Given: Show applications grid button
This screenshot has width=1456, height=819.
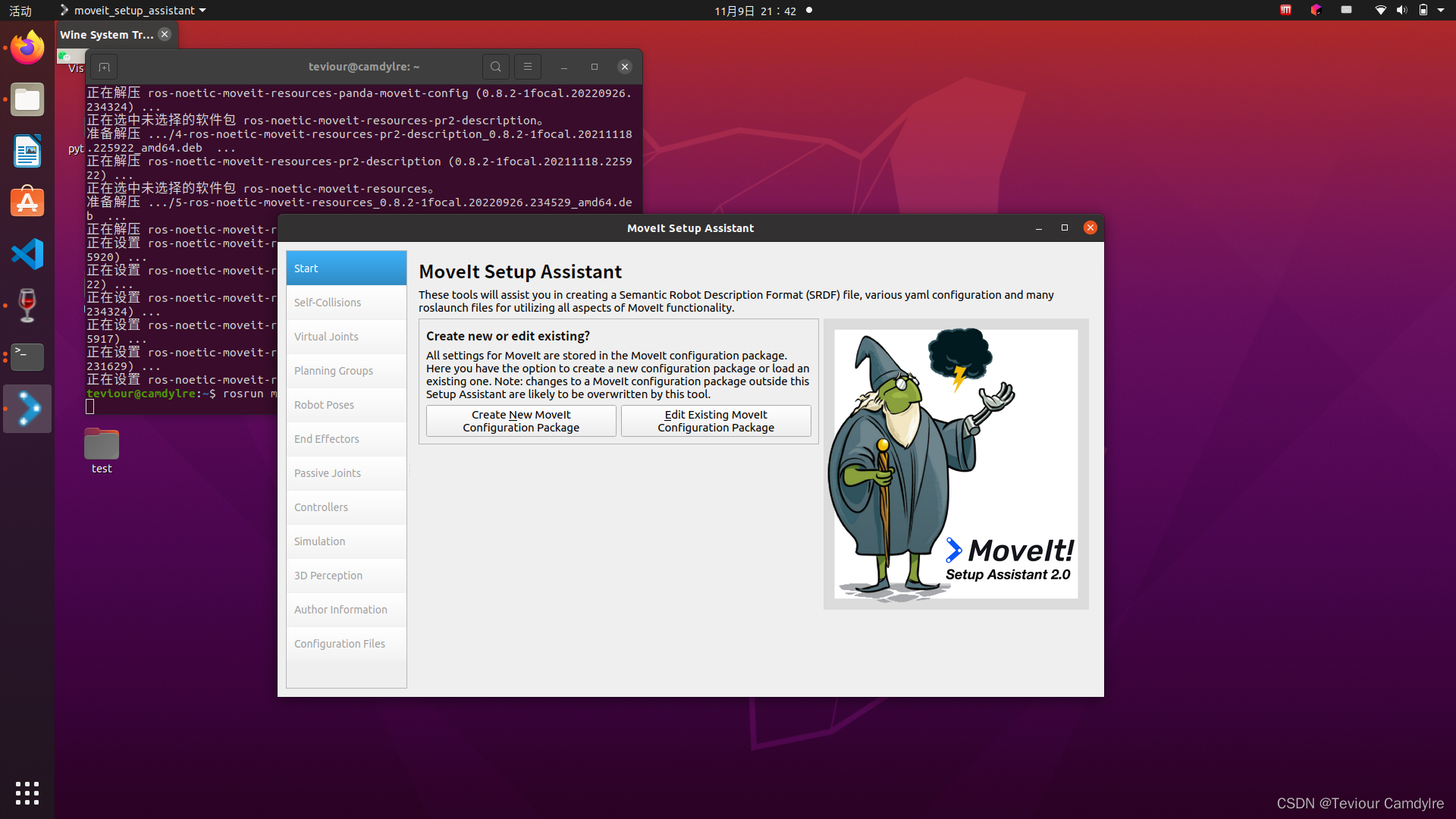Looking at the screenshot, I should click(27, 793).
